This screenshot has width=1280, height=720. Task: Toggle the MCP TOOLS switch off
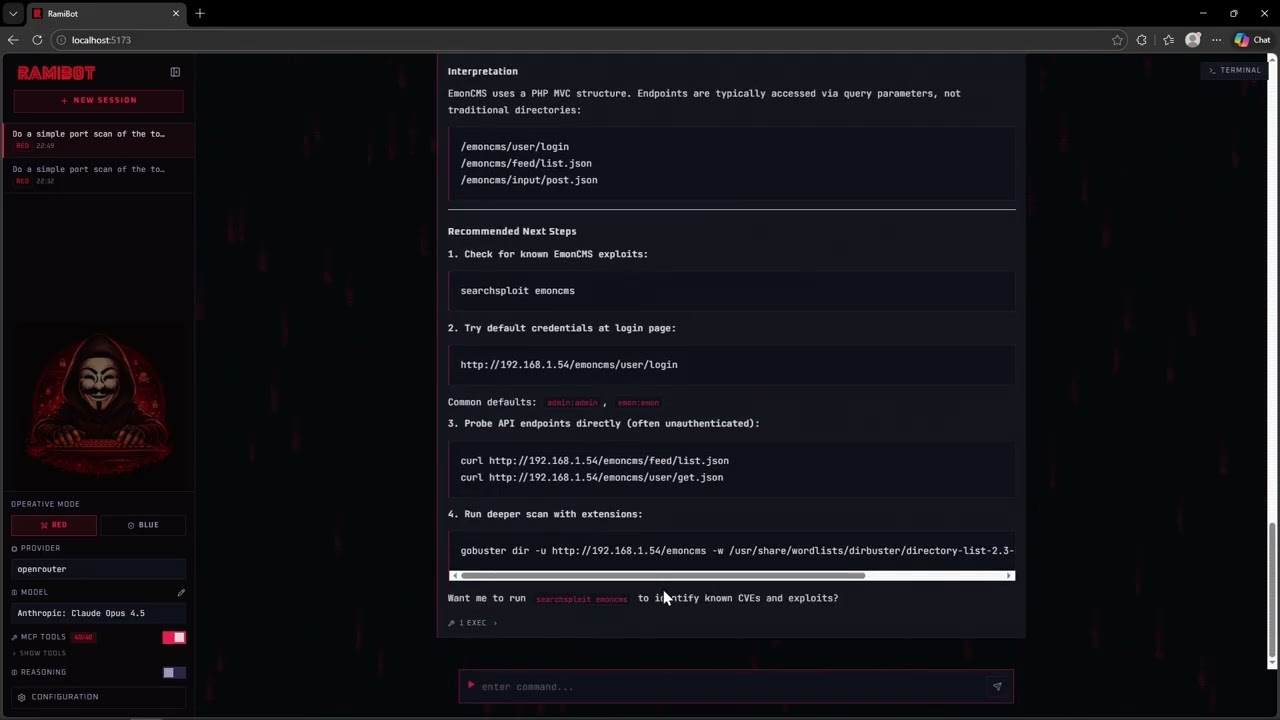pyautogui.click(x=173, y=637)
